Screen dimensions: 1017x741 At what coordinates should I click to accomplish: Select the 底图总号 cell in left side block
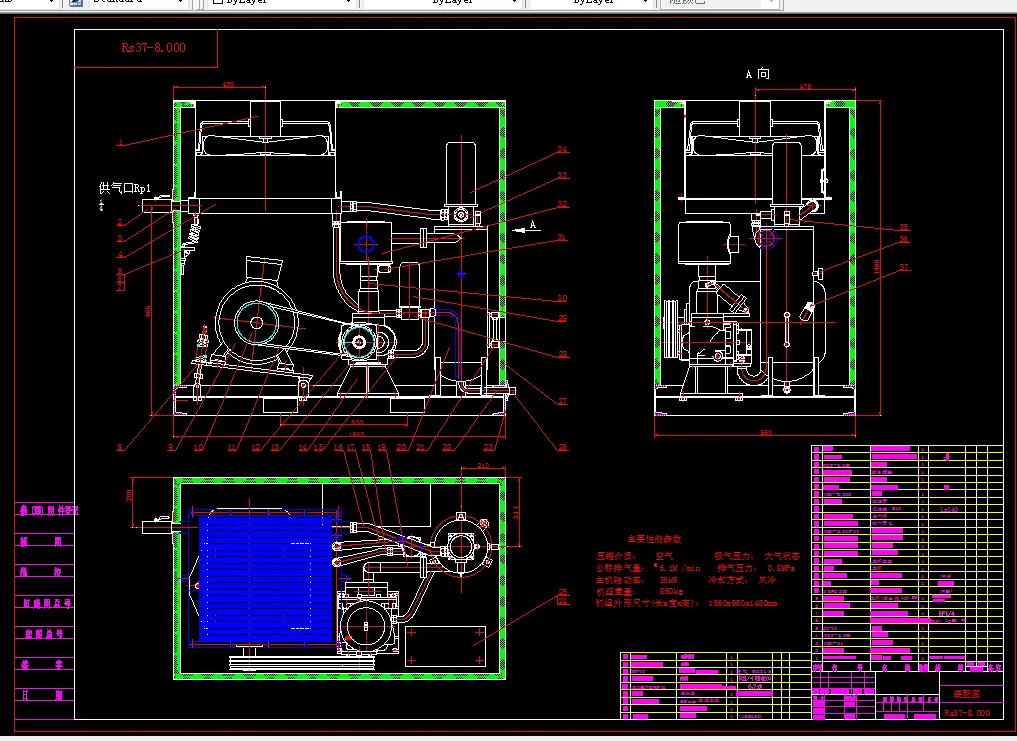43,633
